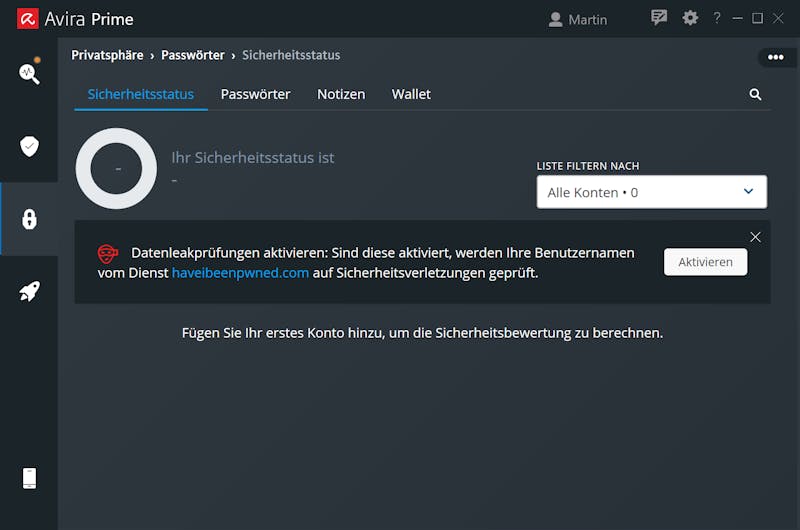Screen dimensions: 800x530
Task: Open the three-dots more options menu
Action: pos(776,57)
